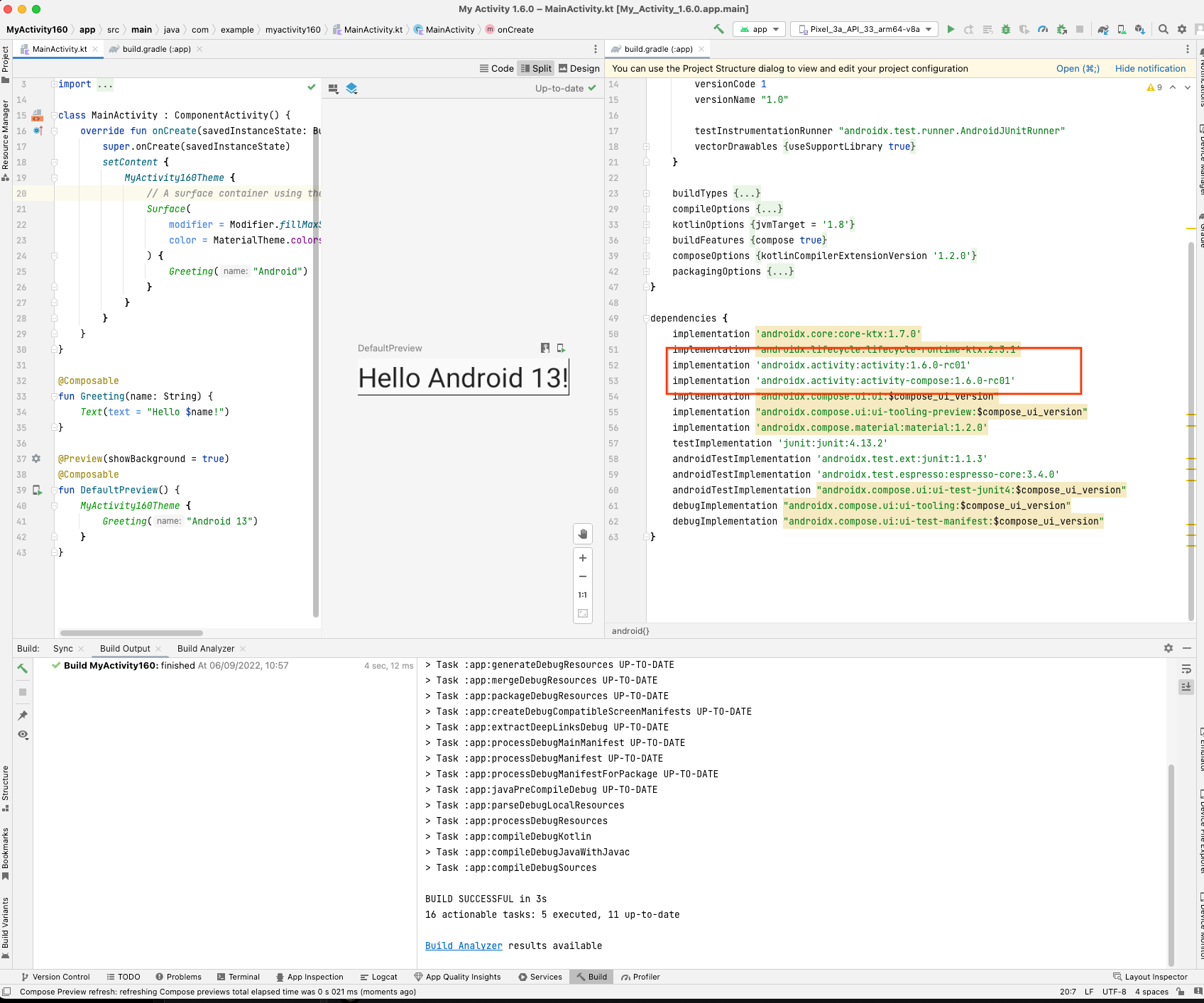Screen dimensions: 1204x1003
Task: Open the Pixel_3a device selector dropdown
Action: pyautogui.click(x=865, y=29)
